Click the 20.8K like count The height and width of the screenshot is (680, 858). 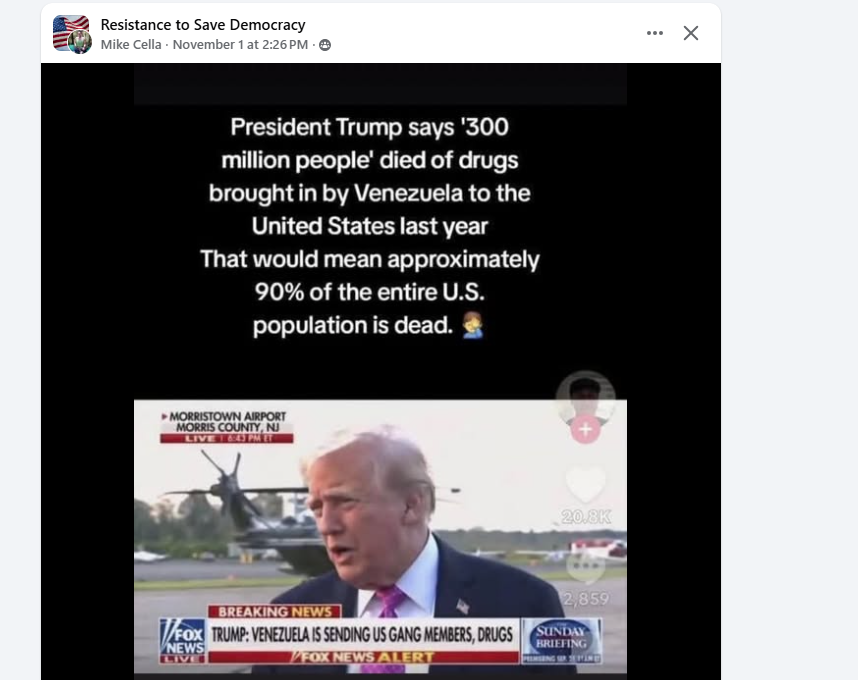[585, 516]
